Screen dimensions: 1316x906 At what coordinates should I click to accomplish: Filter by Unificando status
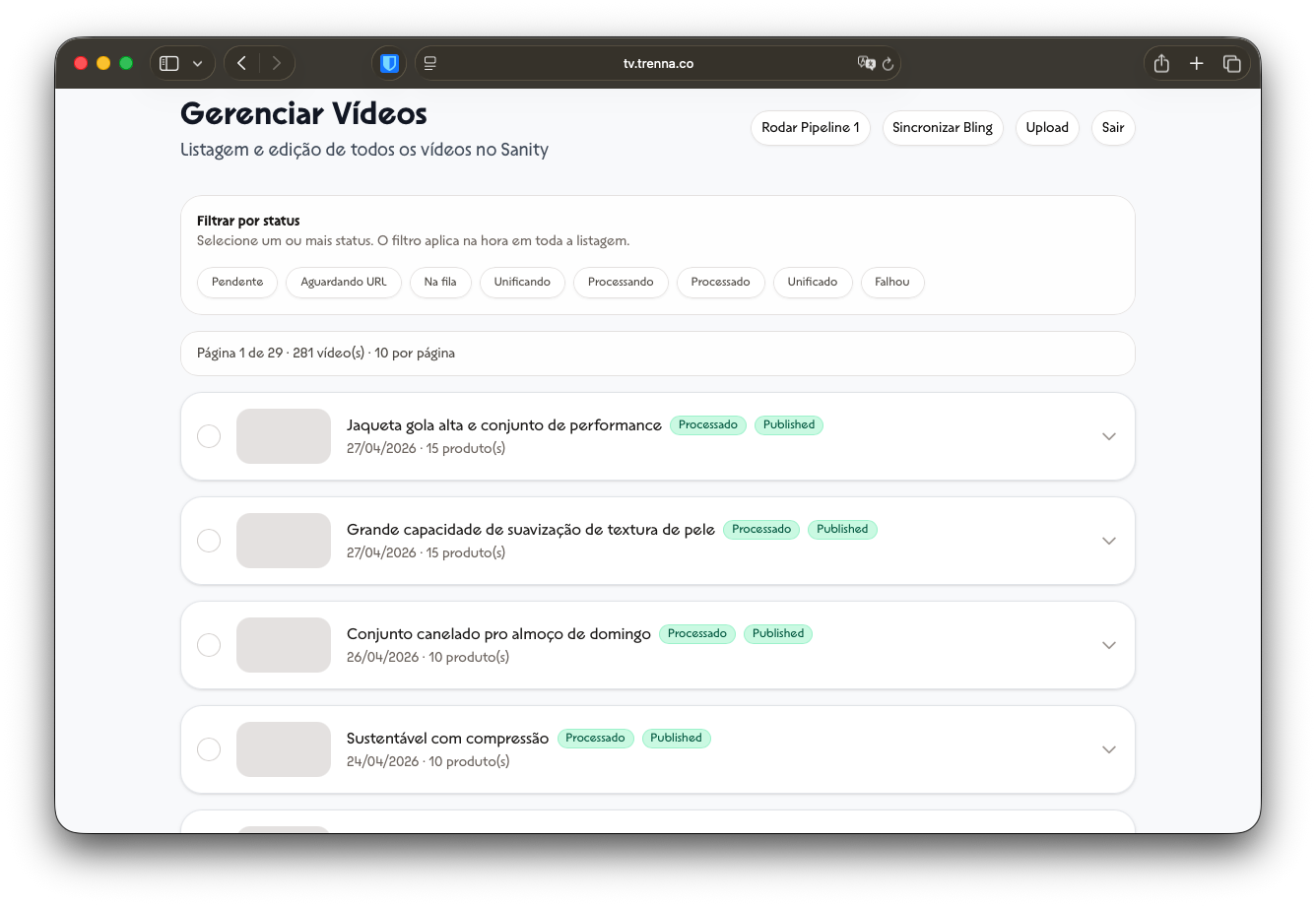coord(522,282)
